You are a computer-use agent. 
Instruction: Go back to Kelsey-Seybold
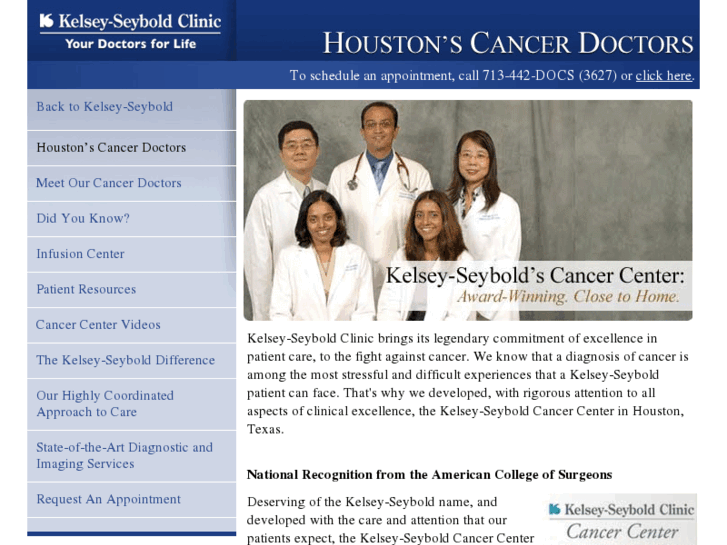click(x=104, y=107)
